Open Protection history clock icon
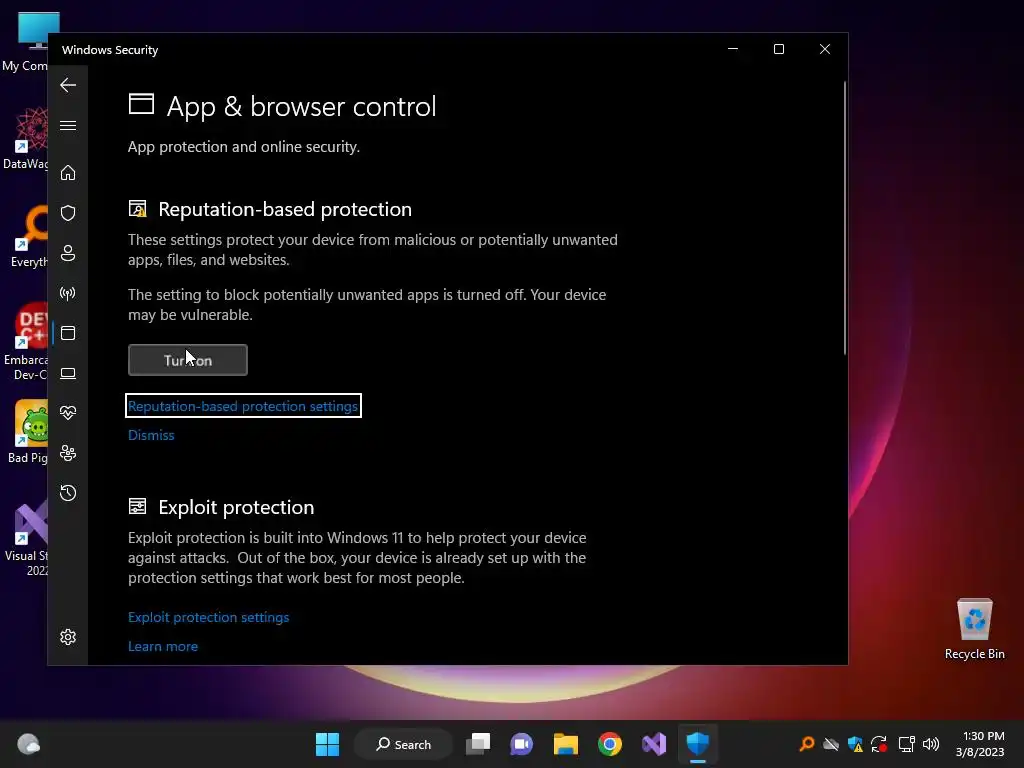The image size is (1024, 768). 68,493
